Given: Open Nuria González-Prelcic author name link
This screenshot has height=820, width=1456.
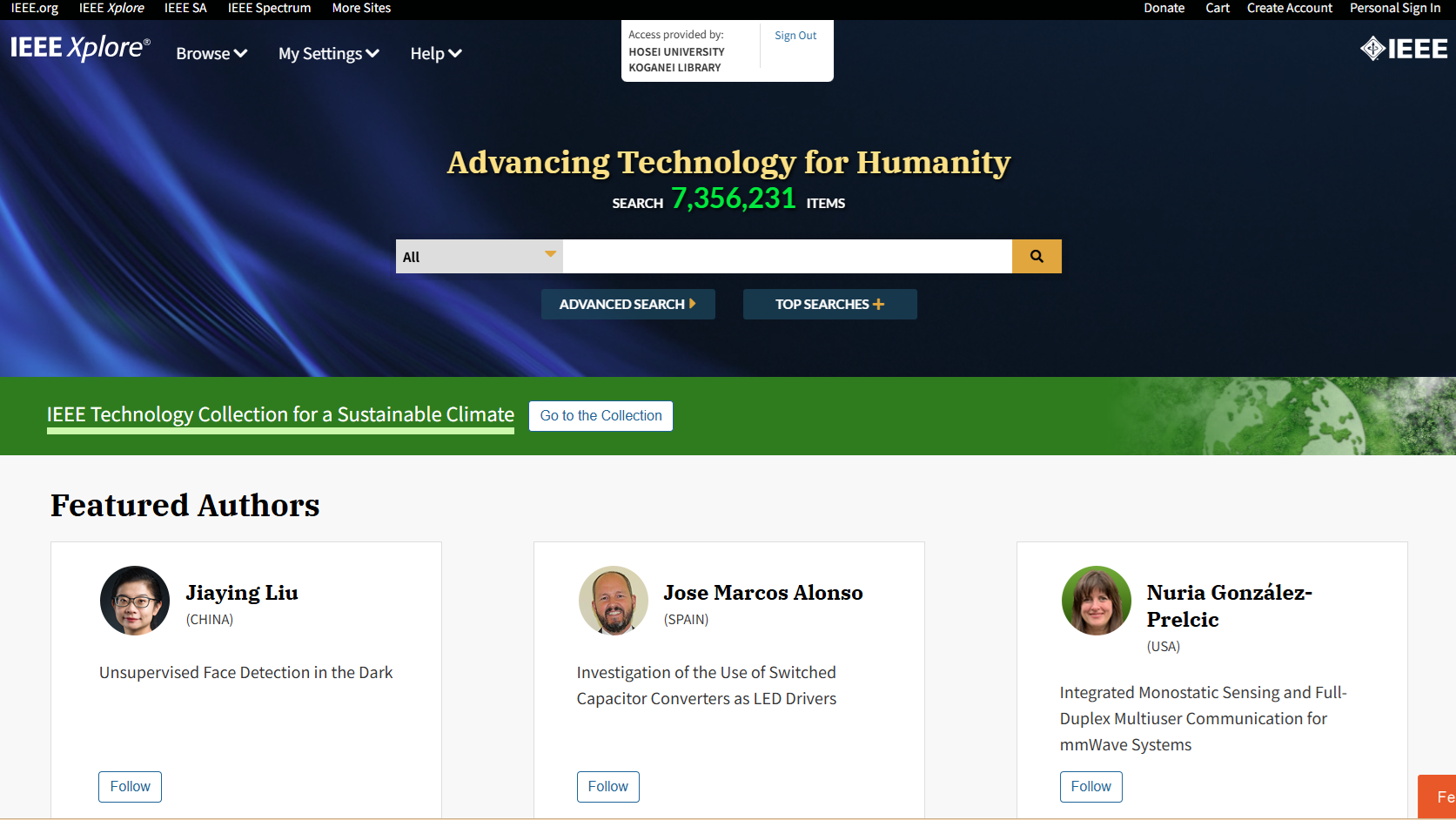Looking at the screenshot, I should tap(1230, 606).
